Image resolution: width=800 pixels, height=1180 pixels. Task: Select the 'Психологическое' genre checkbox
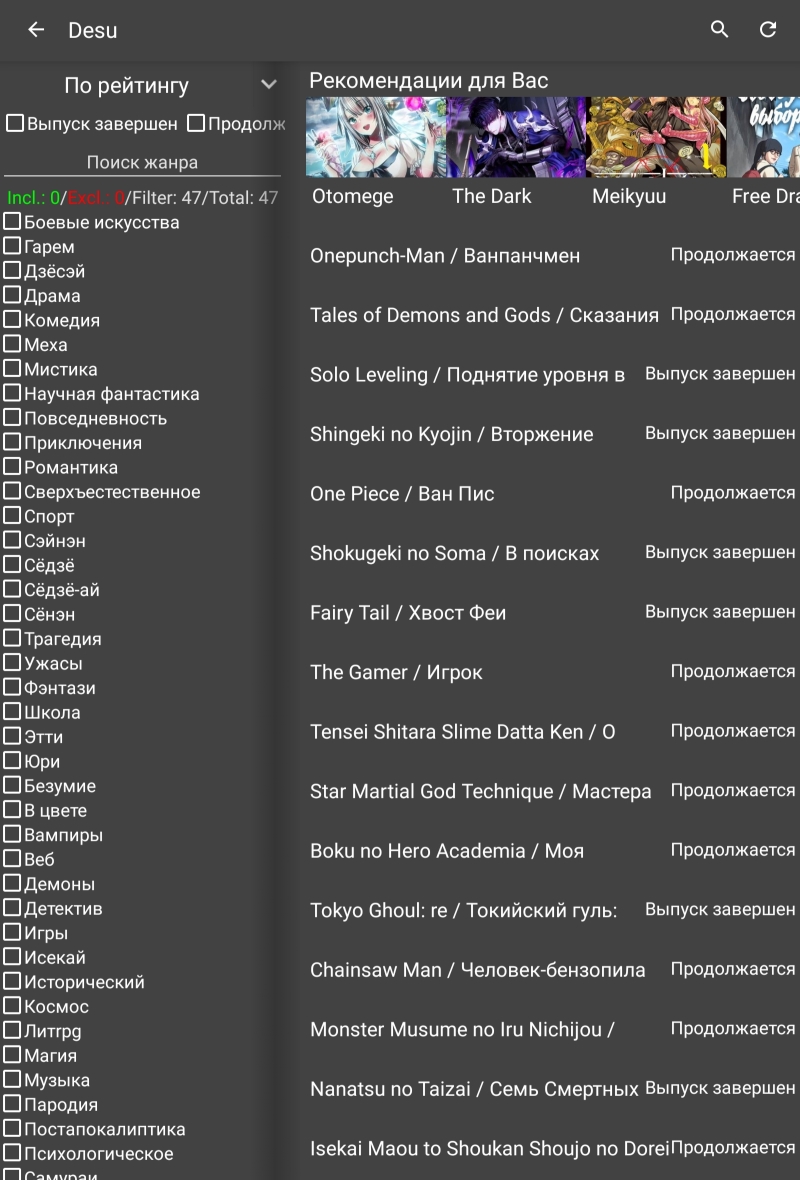(12, 1152)
